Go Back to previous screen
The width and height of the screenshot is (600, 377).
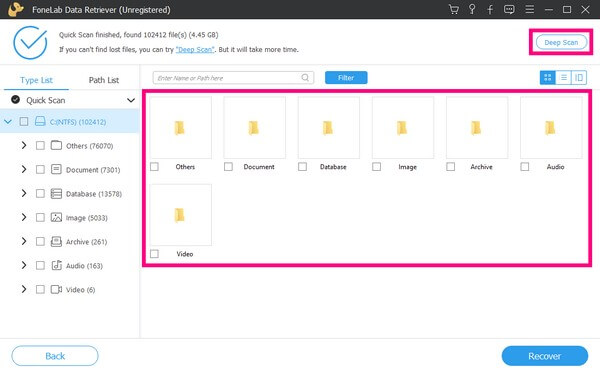55,356
